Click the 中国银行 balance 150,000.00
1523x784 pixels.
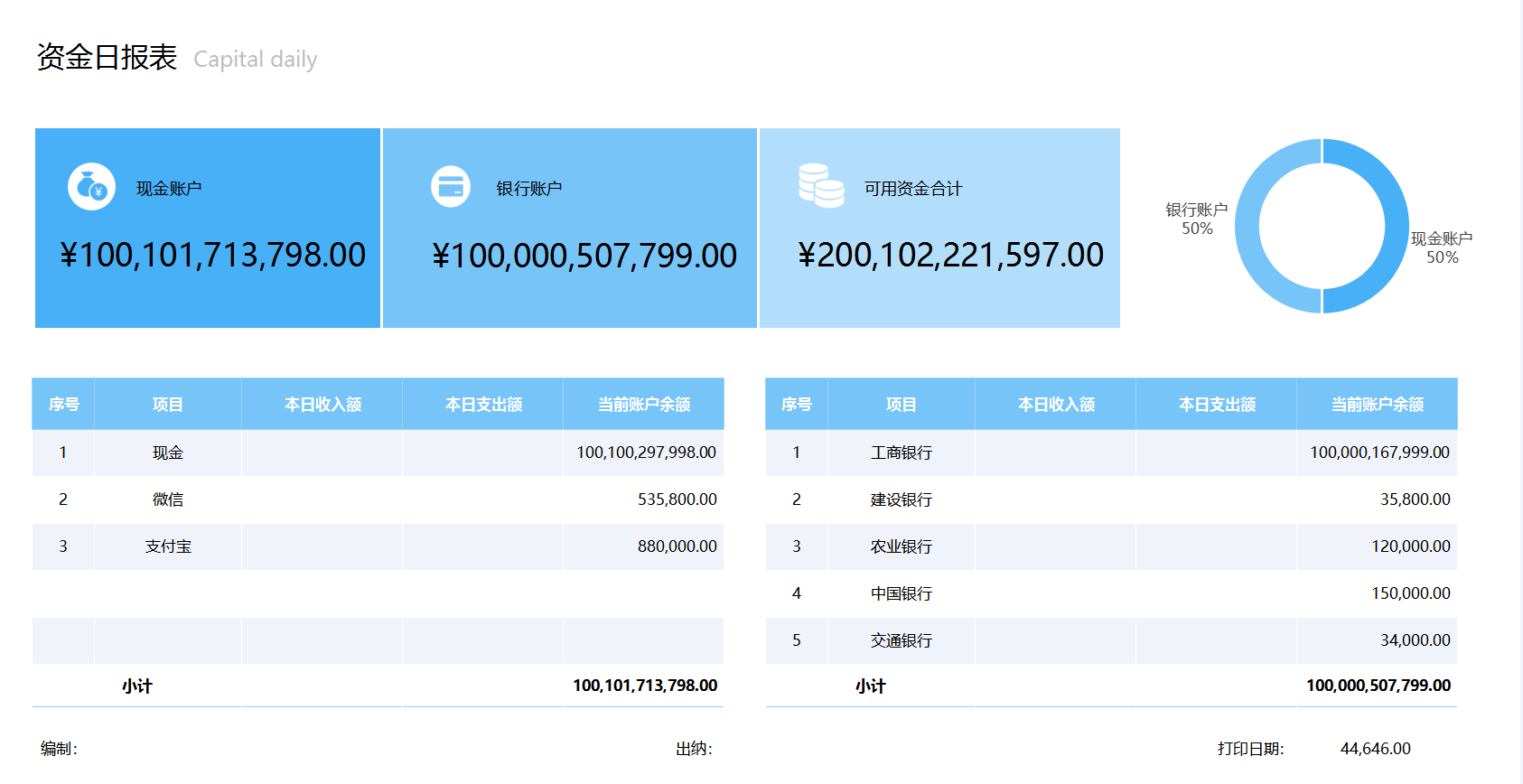point(1410,593)
